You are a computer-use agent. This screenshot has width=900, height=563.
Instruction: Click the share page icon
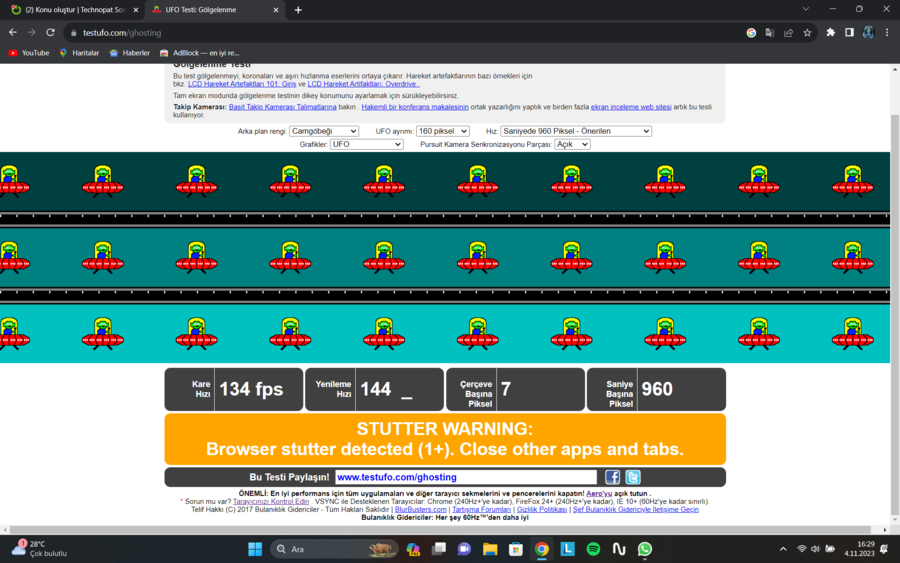789,33
